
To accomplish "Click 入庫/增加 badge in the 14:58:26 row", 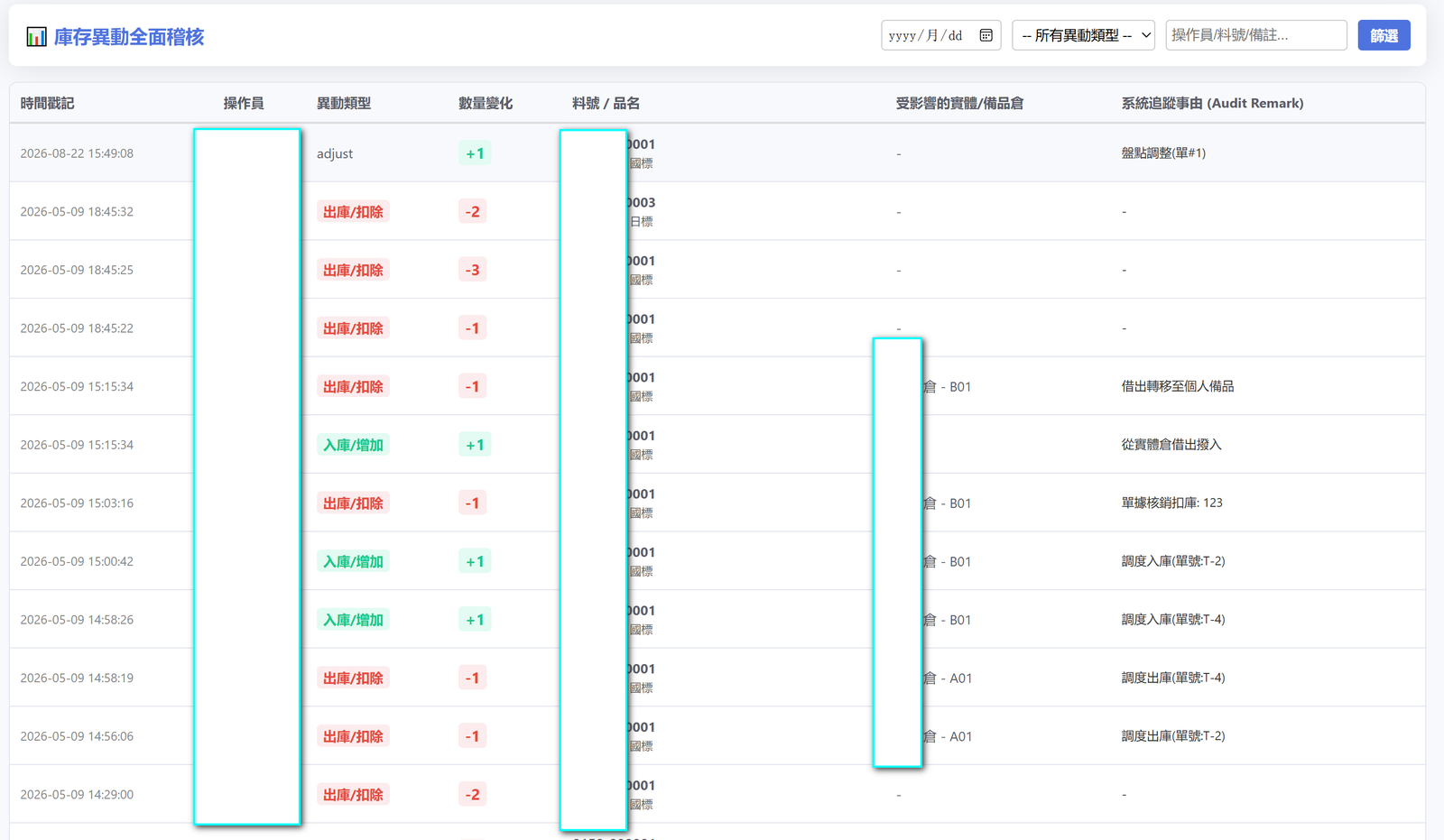I will [353, 620].
